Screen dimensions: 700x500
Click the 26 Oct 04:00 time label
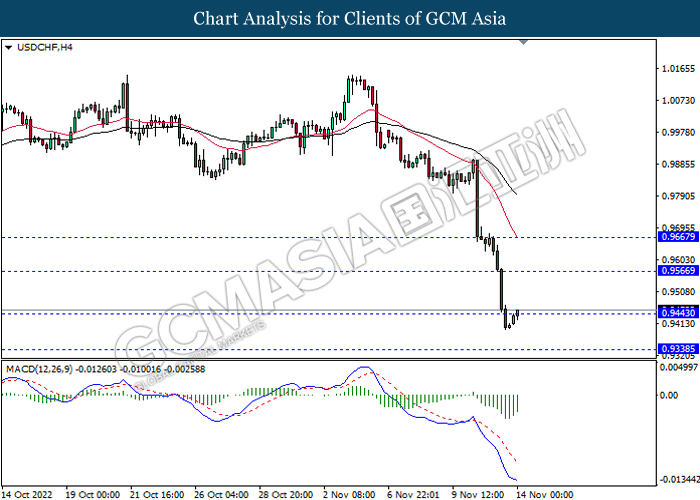221,495
